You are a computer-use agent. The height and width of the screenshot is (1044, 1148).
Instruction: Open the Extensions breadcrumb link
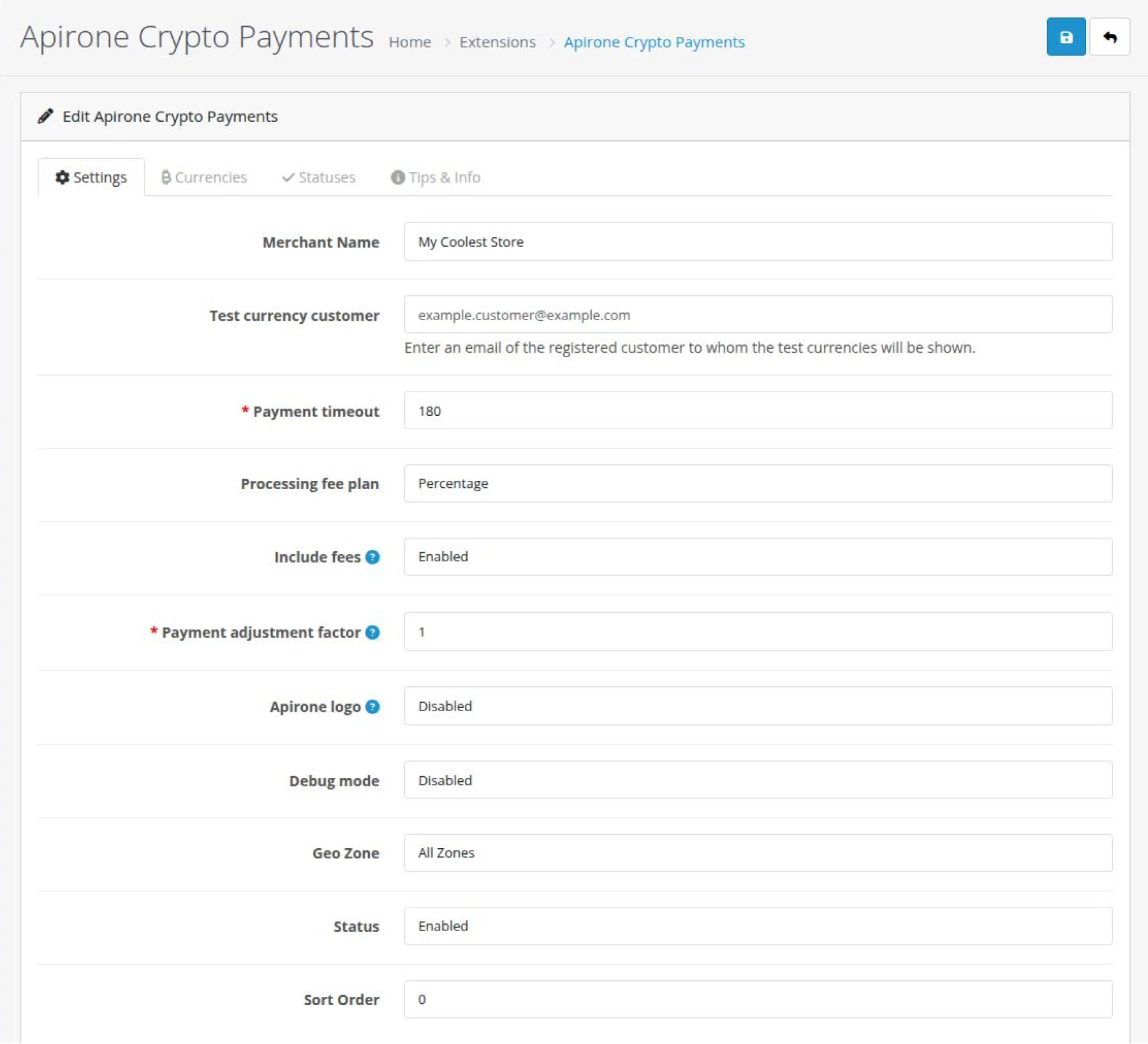(497, 42)
